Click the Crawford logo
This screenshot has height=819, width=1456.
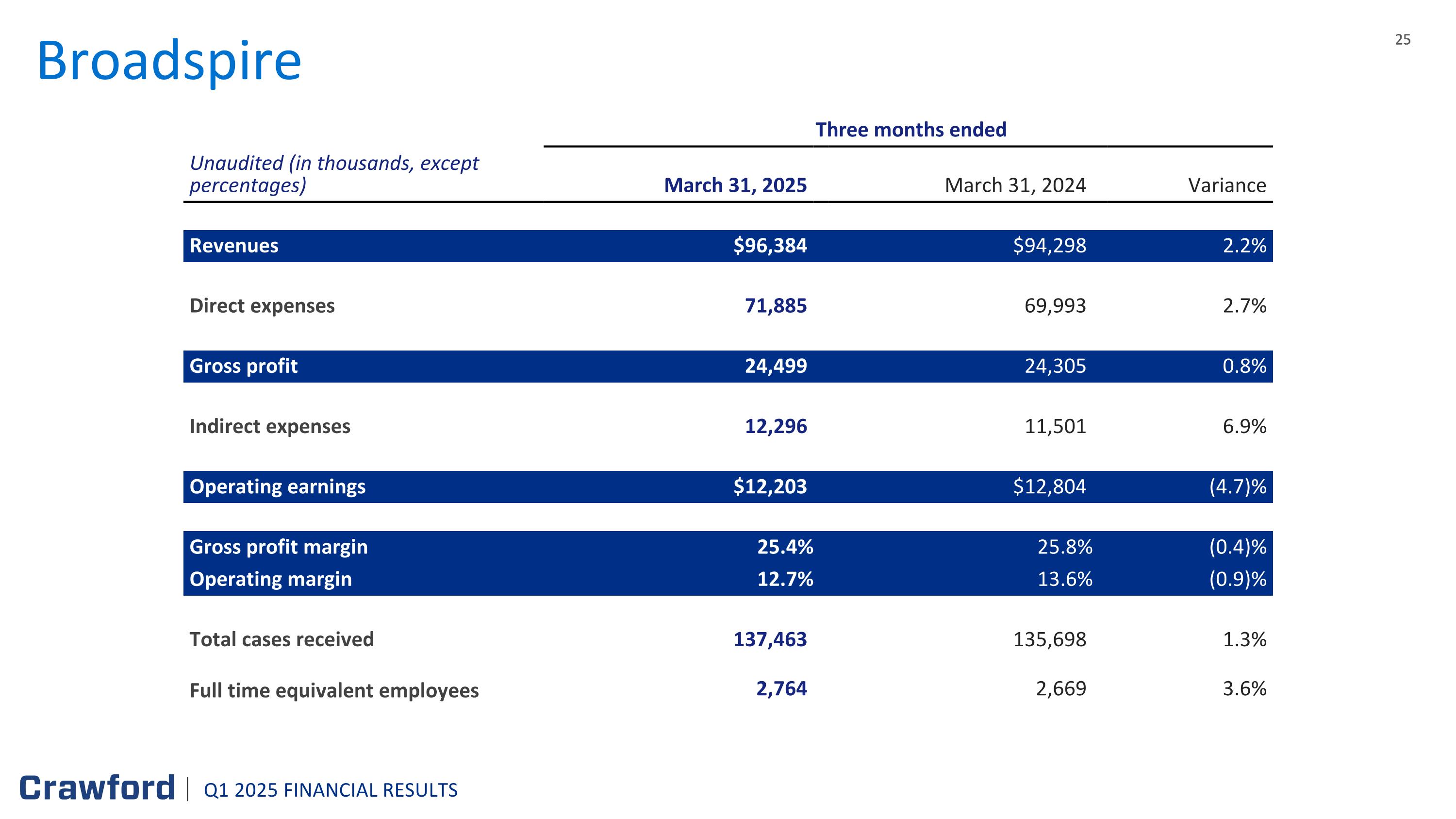pyautogui.click(x=97, y=788)
